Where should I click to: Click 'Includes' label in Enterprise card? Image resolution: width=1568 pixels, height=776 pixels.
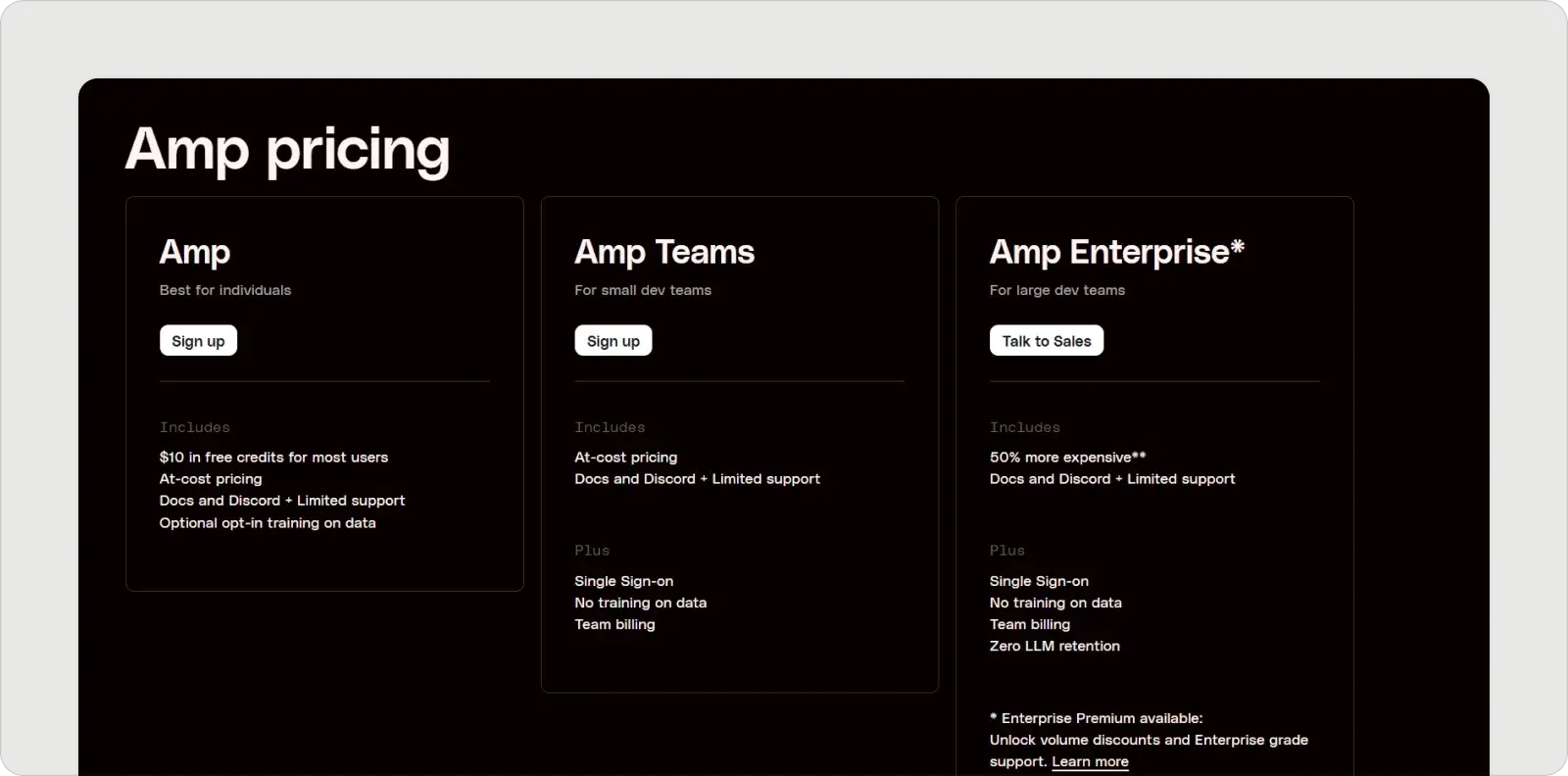[x=1025, y=427]
